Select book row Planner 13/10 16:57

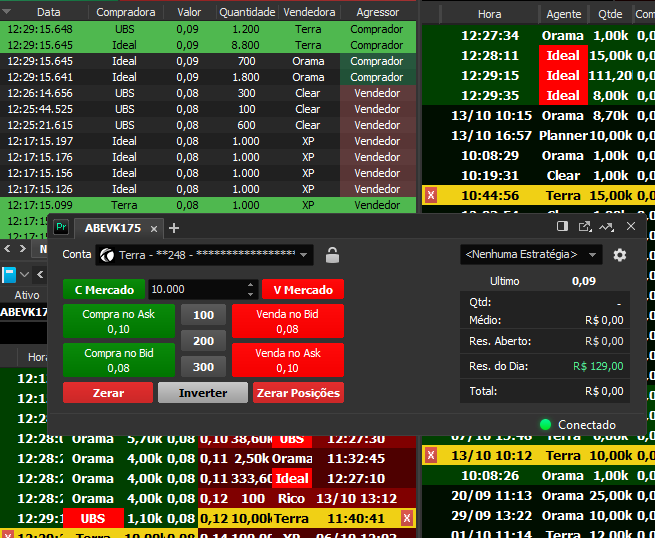point(538,135)
